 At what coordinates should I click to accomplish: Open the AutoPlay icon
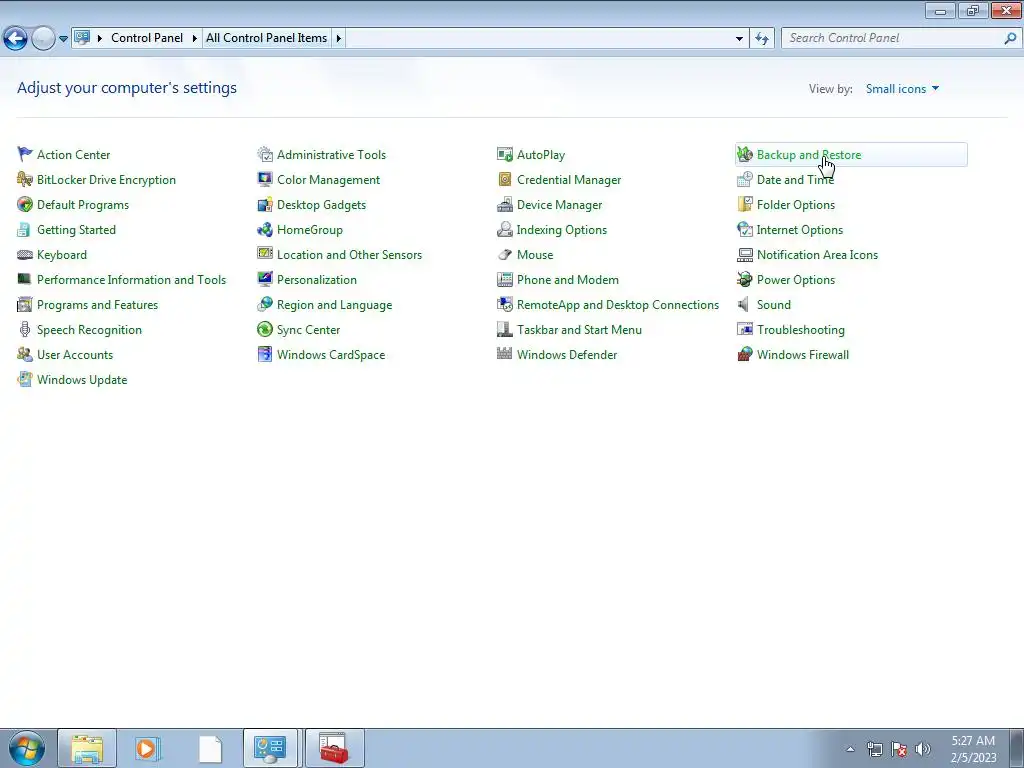(x=505, y=155)
